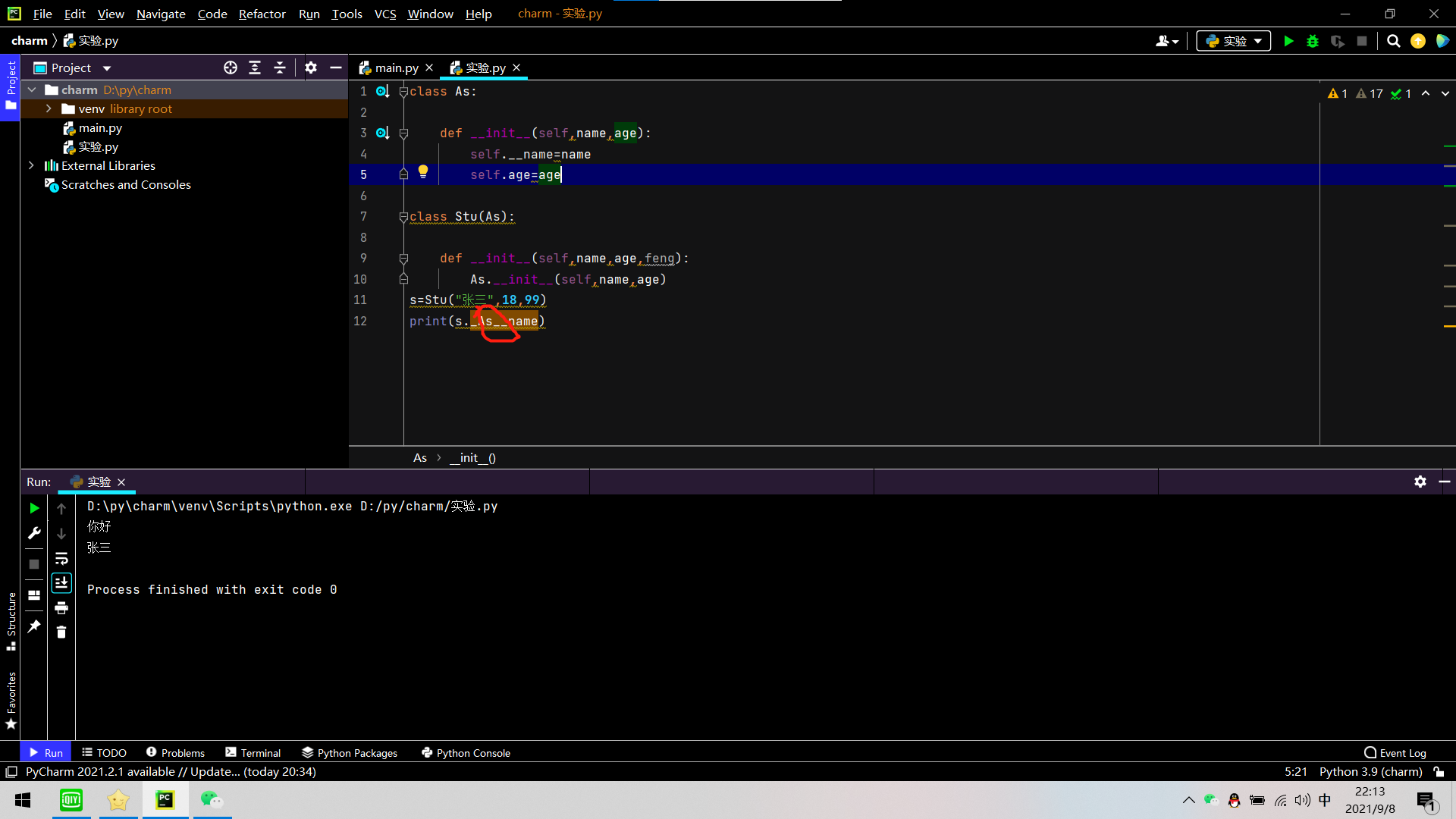Print the Run console output
Viewport: 1456px width, 819px height.
click(x=61, y=607)
